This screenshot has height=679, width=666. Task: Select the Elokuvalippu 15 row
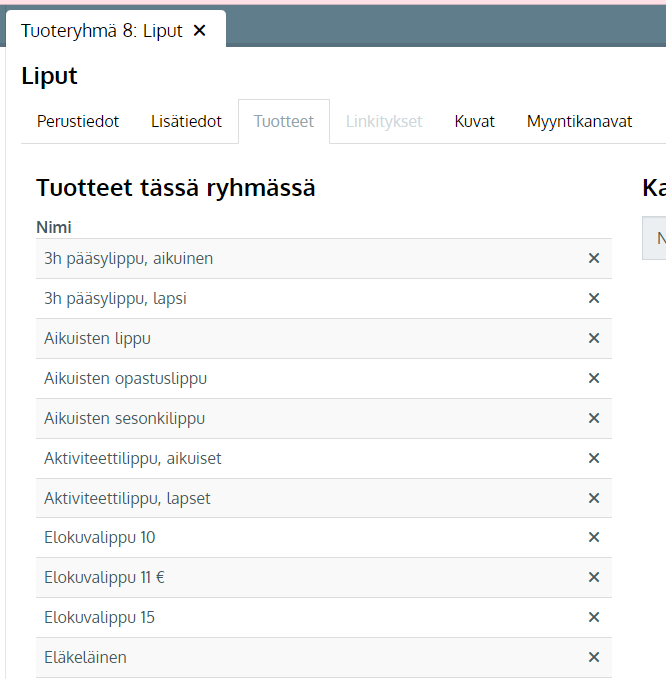pos(324,617)
